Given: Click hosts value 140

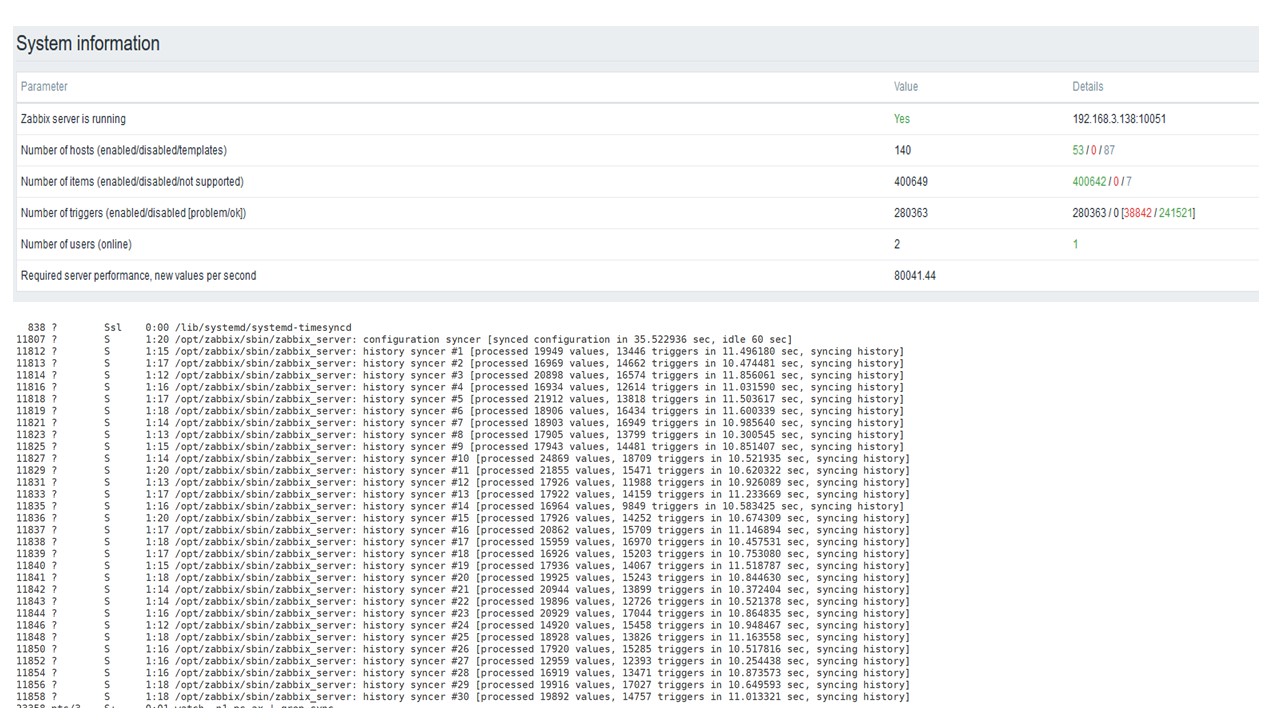Looking at the screenshot, I should tap(903, 150).
